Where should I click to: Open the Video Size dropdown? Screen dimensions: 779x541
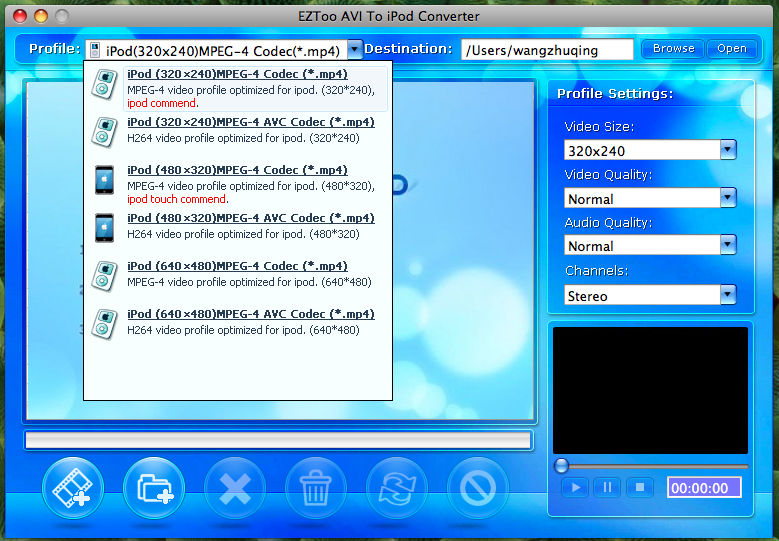[x=727, y=150]
